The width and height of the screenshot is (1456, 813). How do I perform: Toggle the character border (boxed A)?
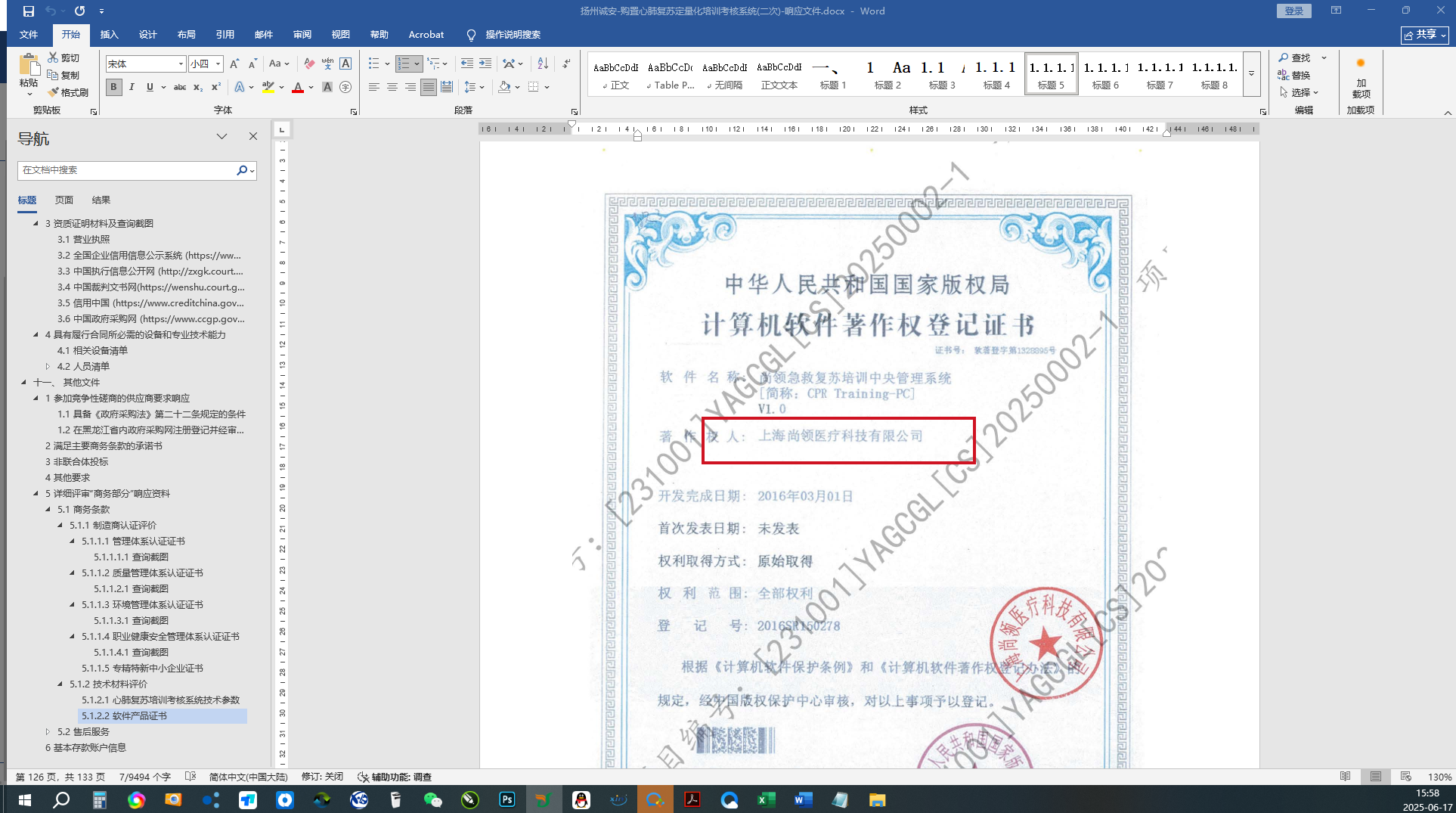[x=345, y=64]
